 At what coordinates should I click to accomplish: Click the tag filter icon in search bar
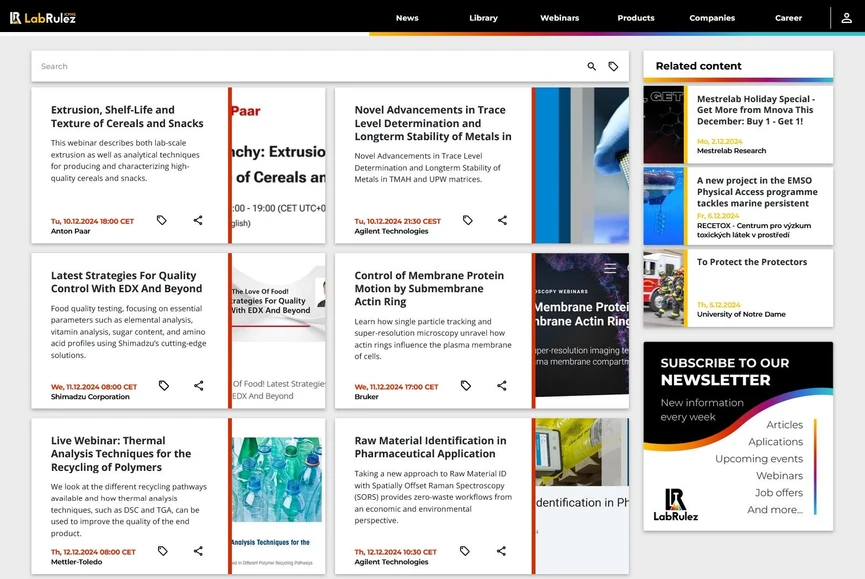coord(613,66)
